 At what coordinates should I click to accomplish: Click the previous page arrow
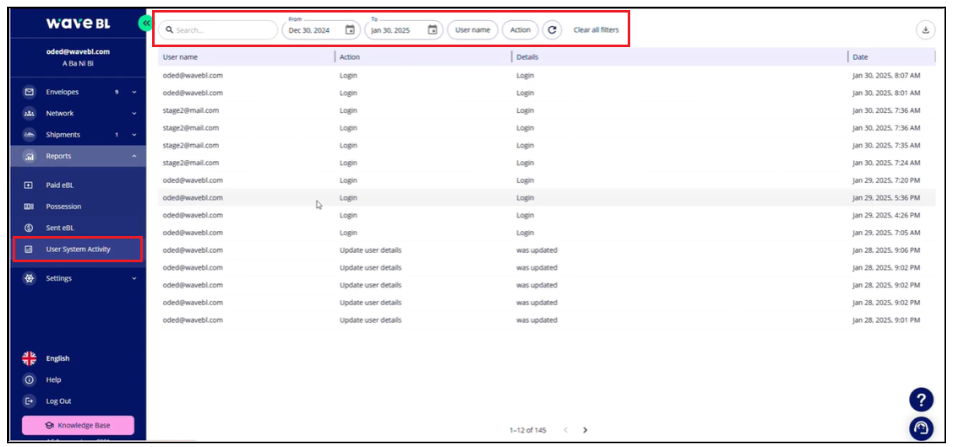click(x=565, y=430)
